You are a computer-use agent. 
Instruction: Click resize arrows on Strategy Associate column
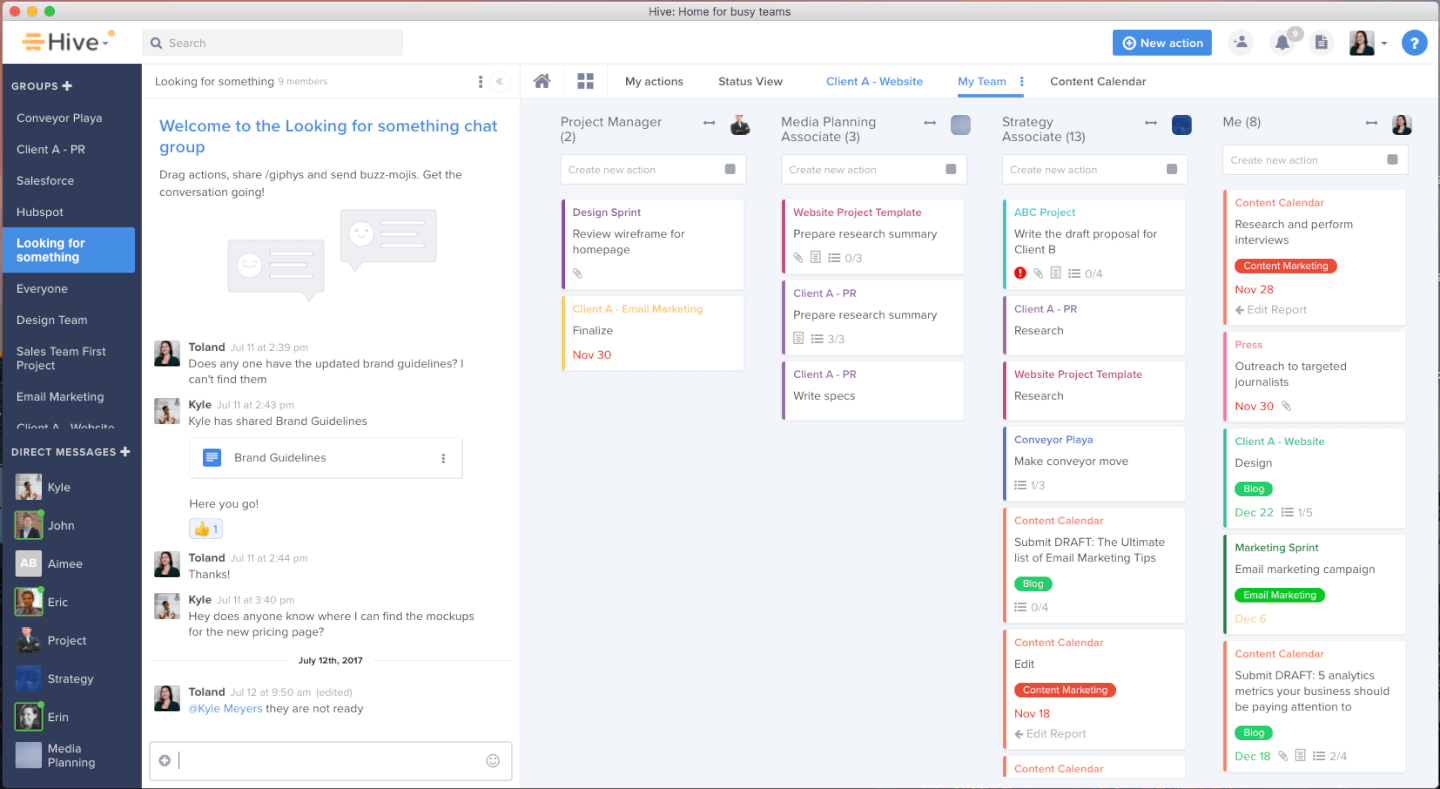click(1150, 123)
